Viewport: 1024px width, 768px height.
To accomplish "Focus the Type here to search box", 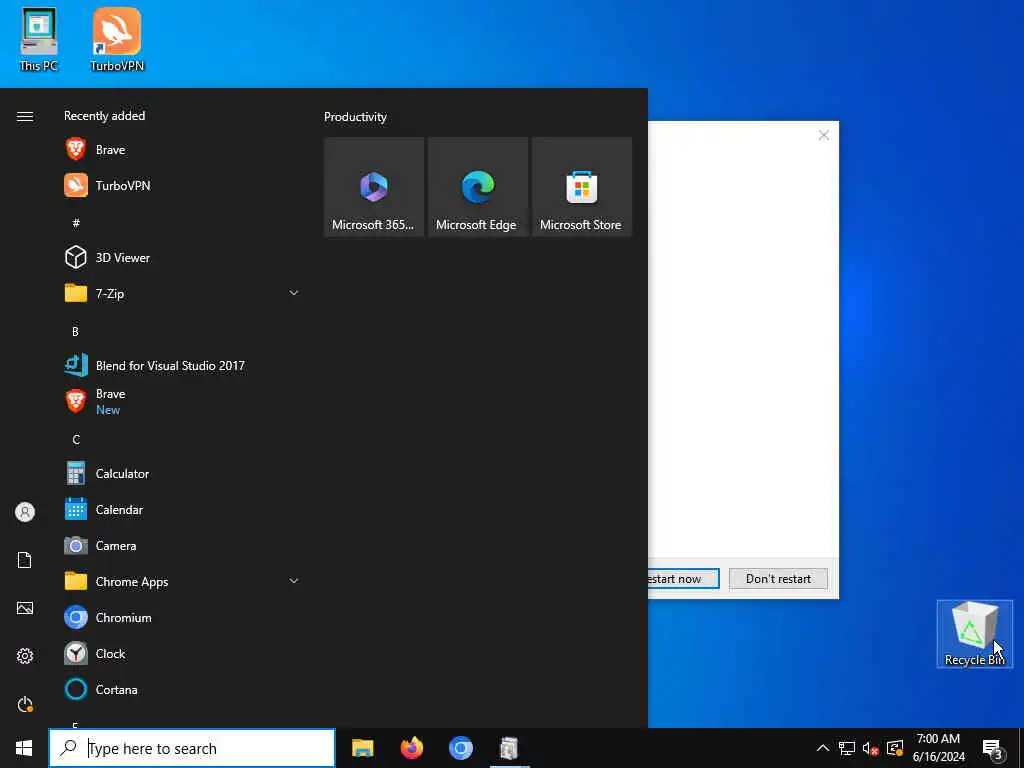I will pos(192,748).
